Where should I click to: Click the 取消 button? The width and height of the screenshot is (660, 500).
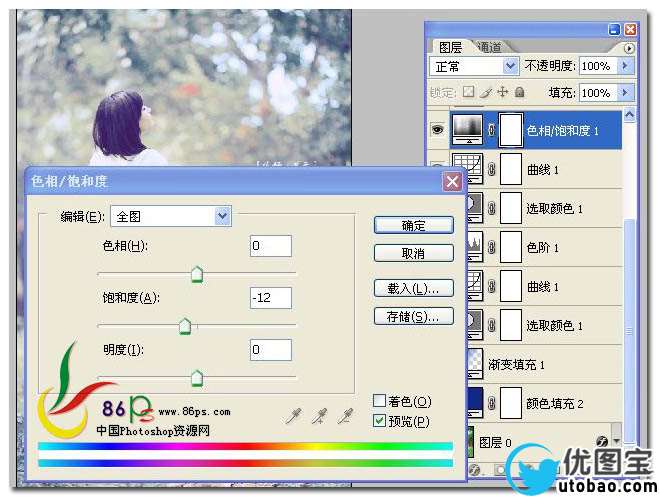(413, 253)
